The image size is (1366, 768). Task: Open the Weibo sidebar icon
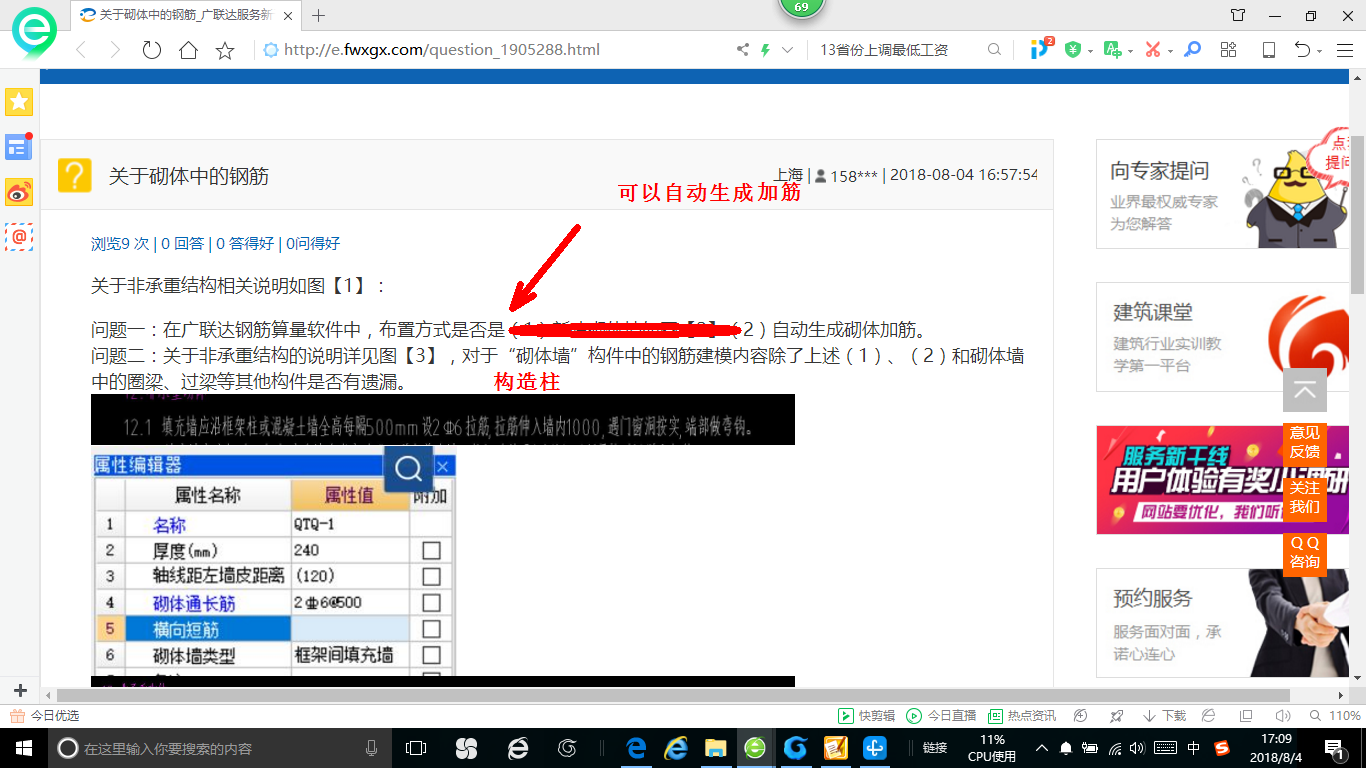pyautogui.click(x=19, y=192)
